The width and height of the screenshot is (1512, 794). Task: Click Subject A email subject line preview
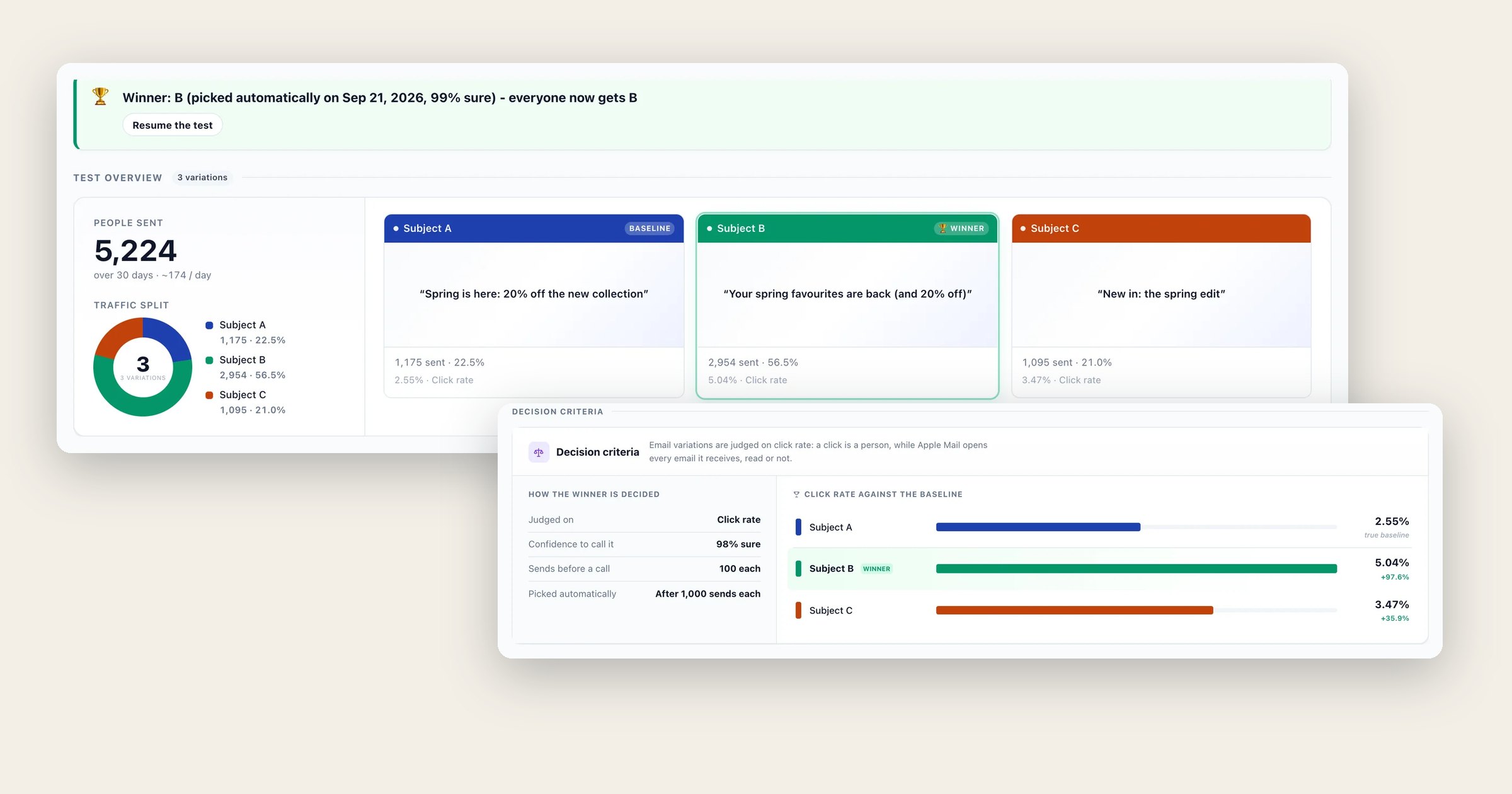tap(534, 294)
